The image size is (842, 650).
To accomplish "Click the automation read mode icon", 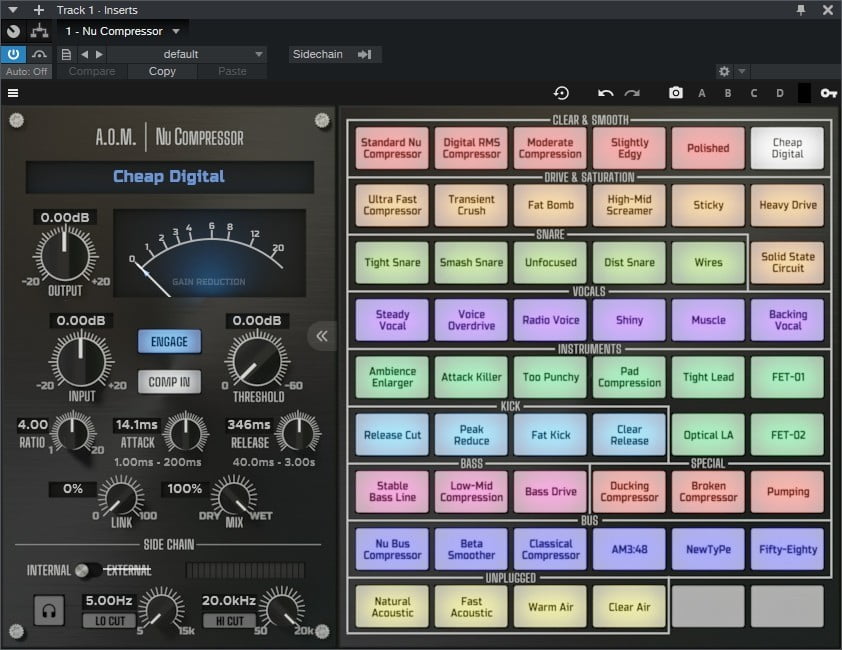I will (39, 54).
